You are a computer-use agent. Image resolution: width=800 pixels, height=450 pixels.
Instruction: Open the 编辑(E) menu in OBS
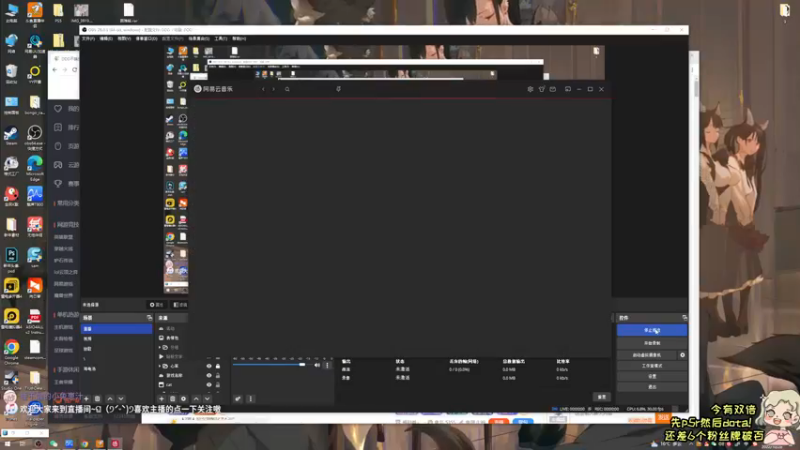tap(106, 39)
